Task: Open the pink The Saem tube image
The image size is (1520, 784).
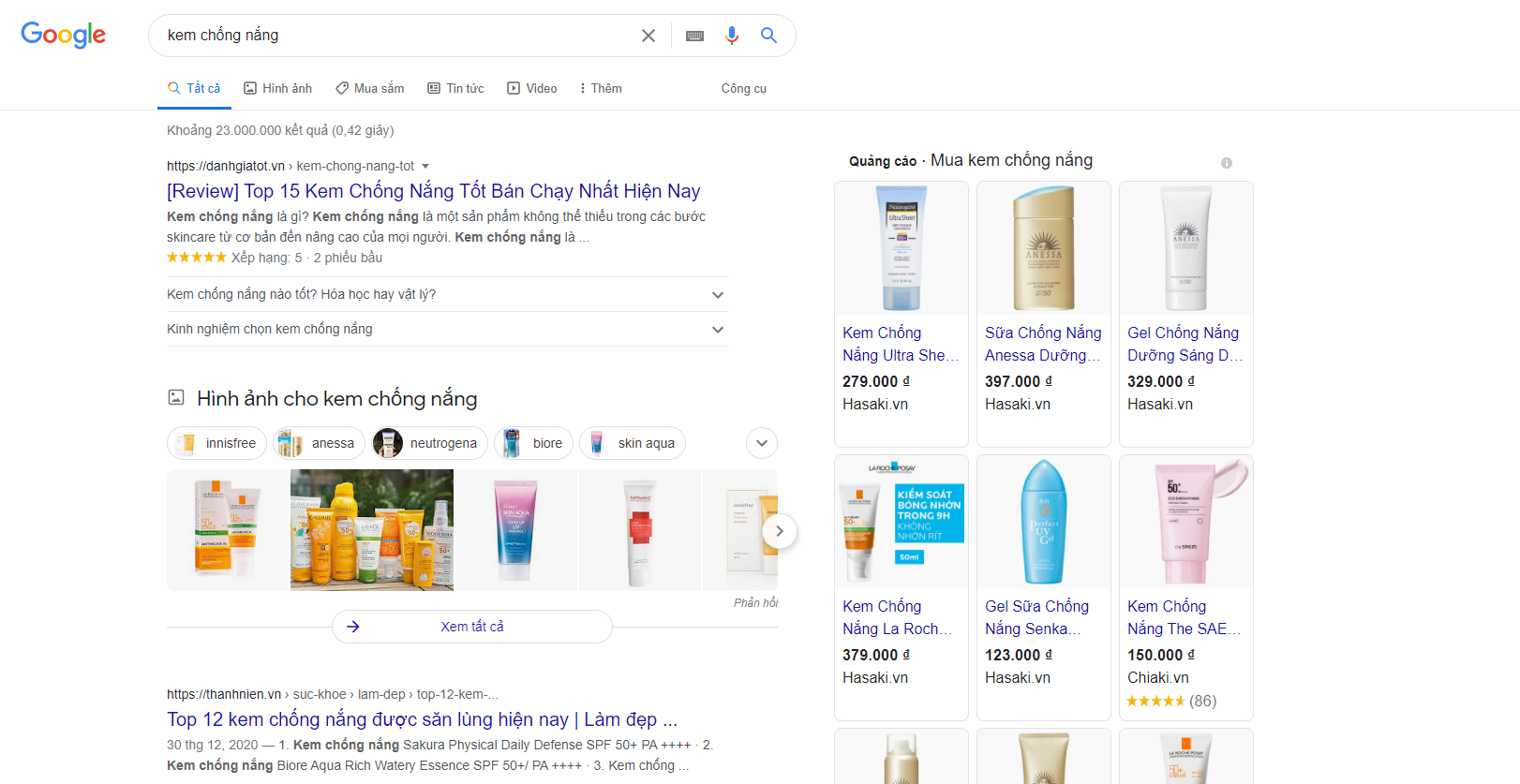Action: (x=1186, y=522)
